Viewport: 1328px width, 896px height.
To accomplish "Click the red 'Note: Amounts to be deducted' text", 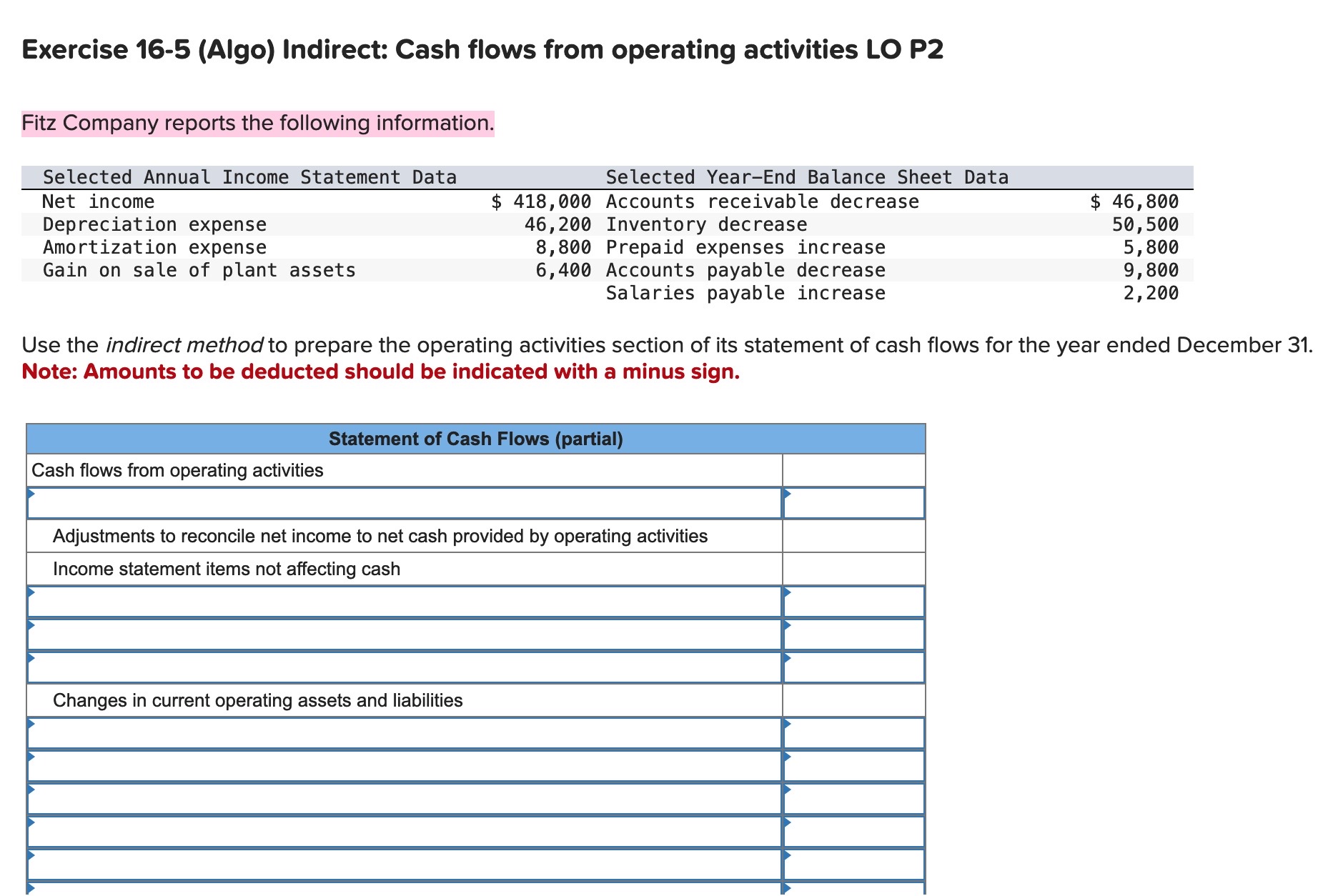I will (381, 372).
